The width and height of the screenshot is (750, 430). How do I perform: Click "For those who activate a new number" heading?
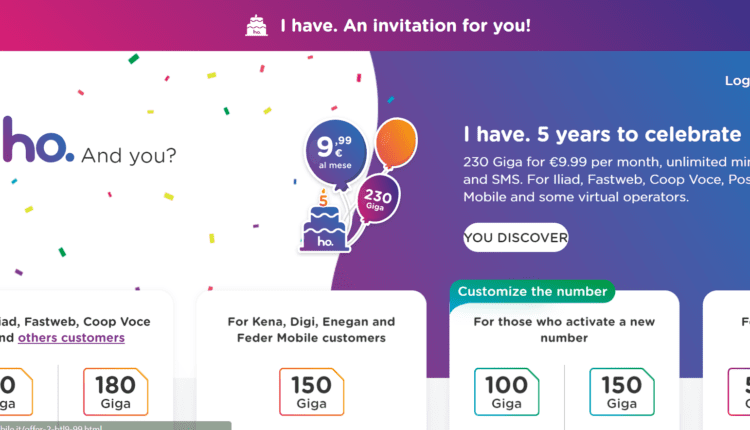pyautogui.click(x=564, y=330)
